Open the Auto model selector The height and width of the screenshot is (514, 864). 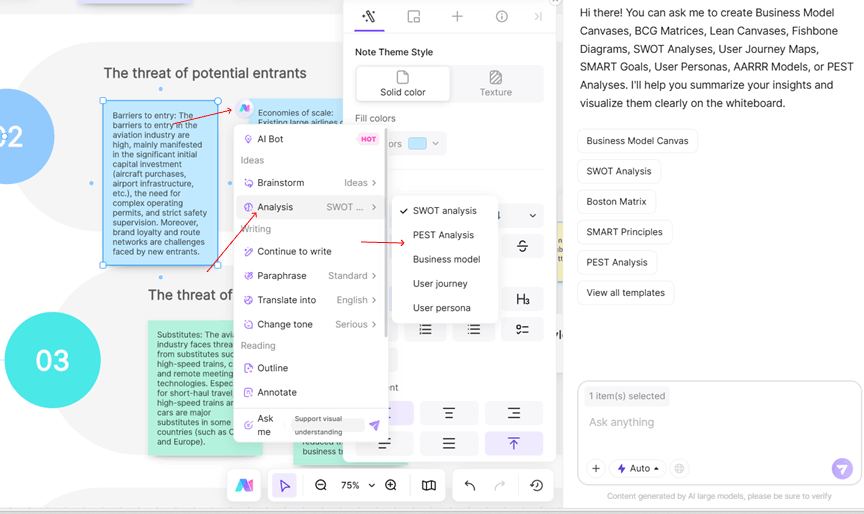tap(638, 468)
